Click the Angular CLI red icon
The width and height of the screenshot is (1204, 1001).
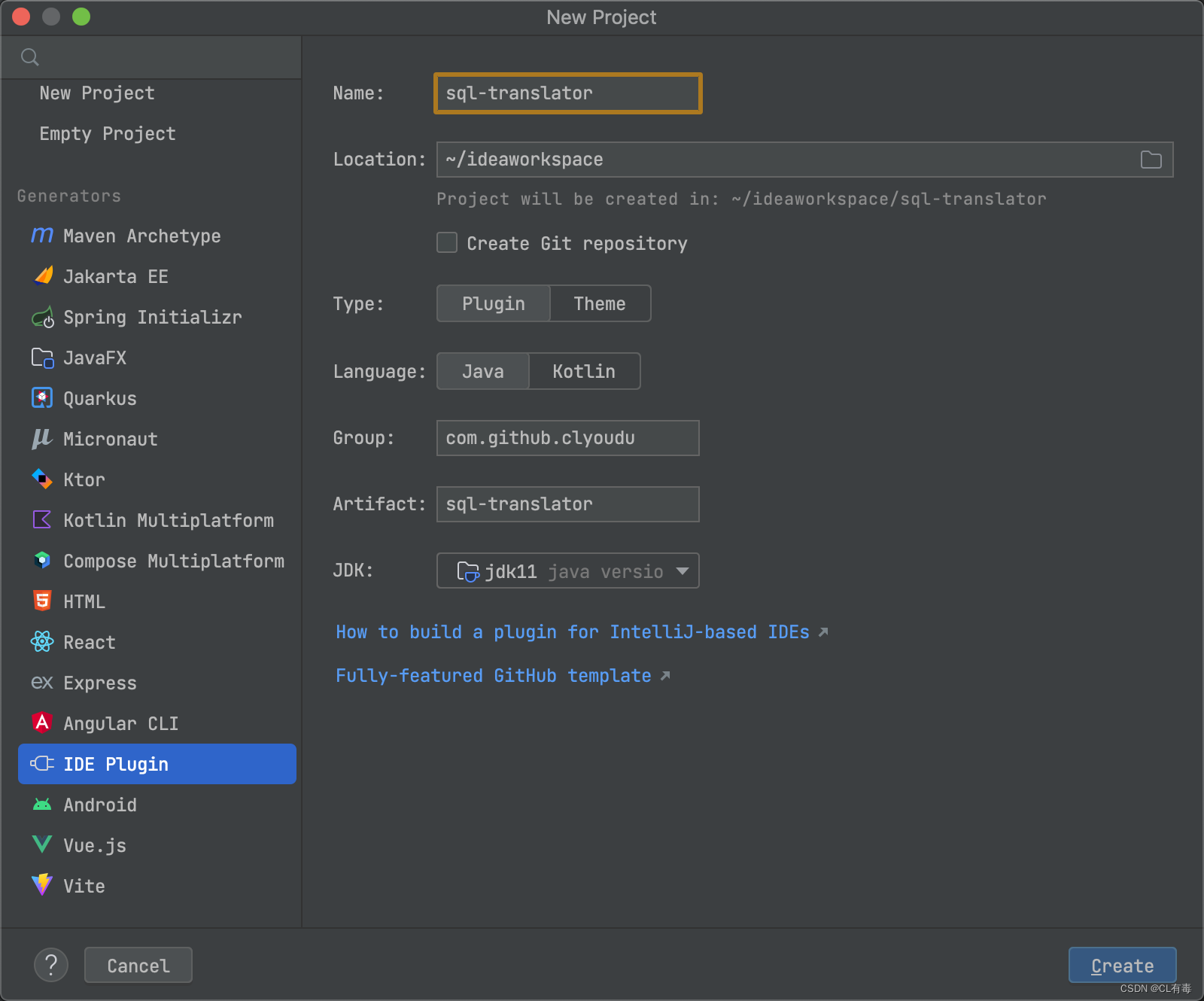(x=42, y=723)
